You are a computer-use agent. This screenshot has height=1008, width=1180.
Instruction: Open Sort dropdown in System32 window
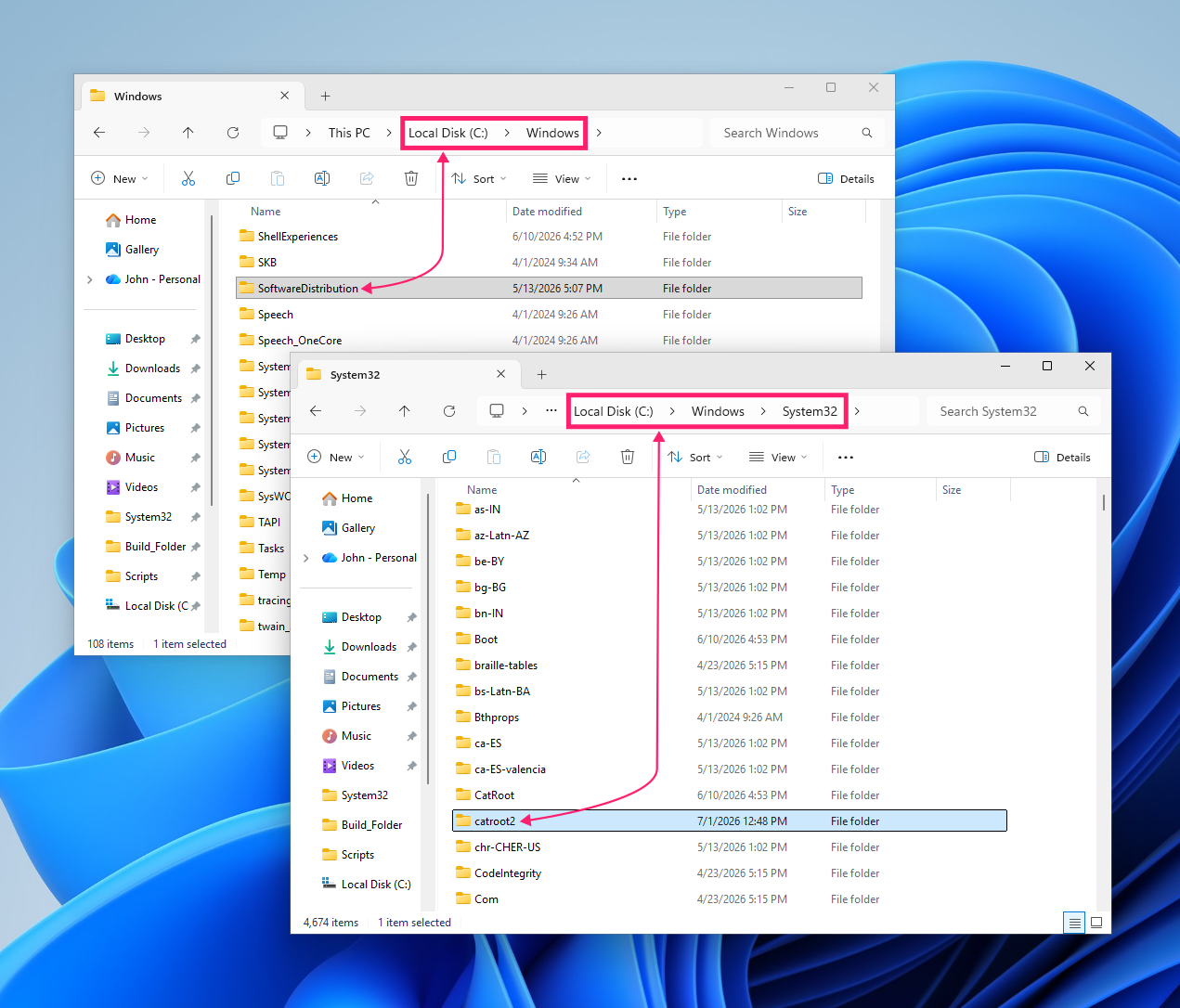pos(694,457)
